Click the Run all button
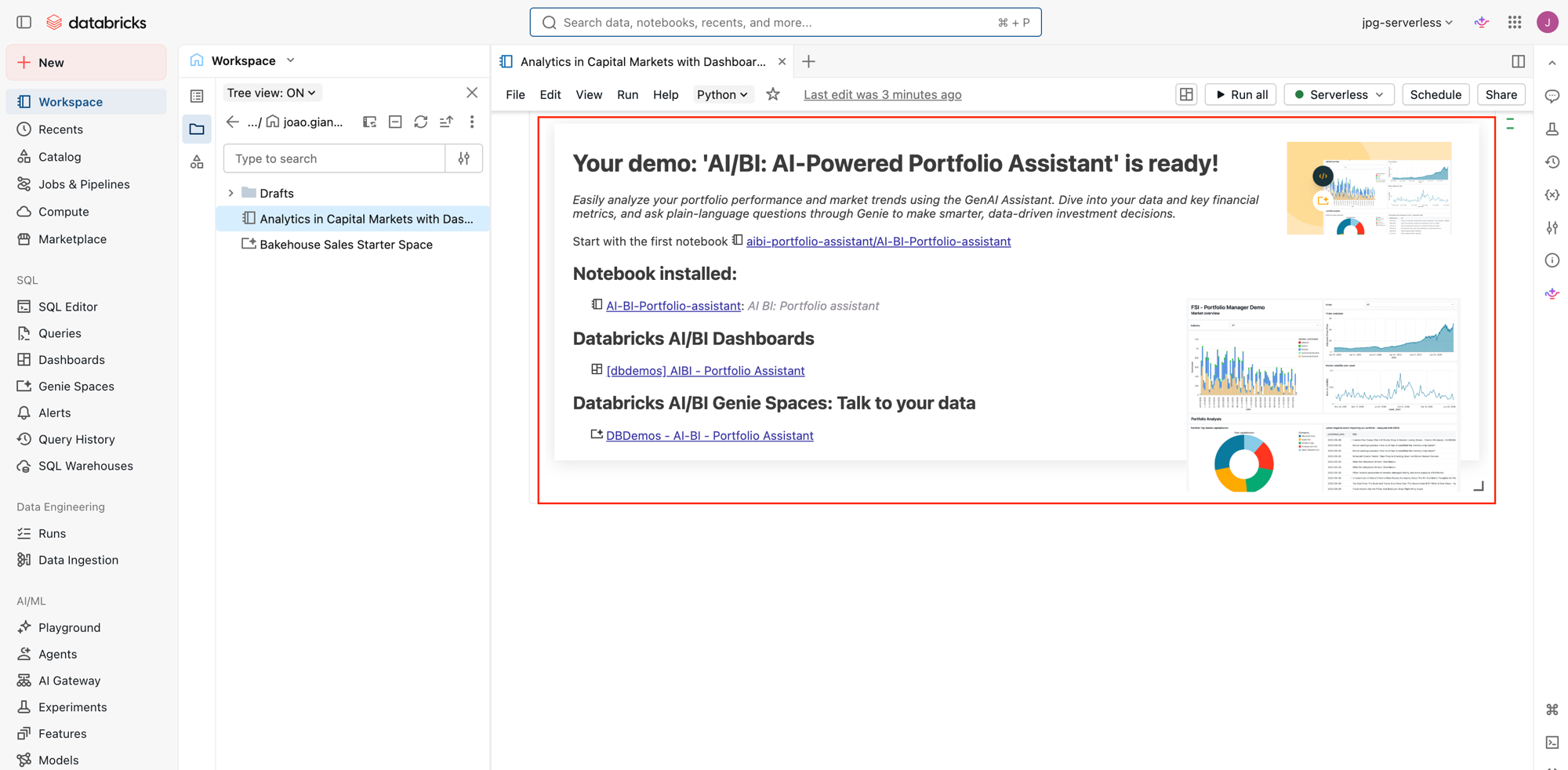This screenshot has width=1568, height=770. point(1241,94)
